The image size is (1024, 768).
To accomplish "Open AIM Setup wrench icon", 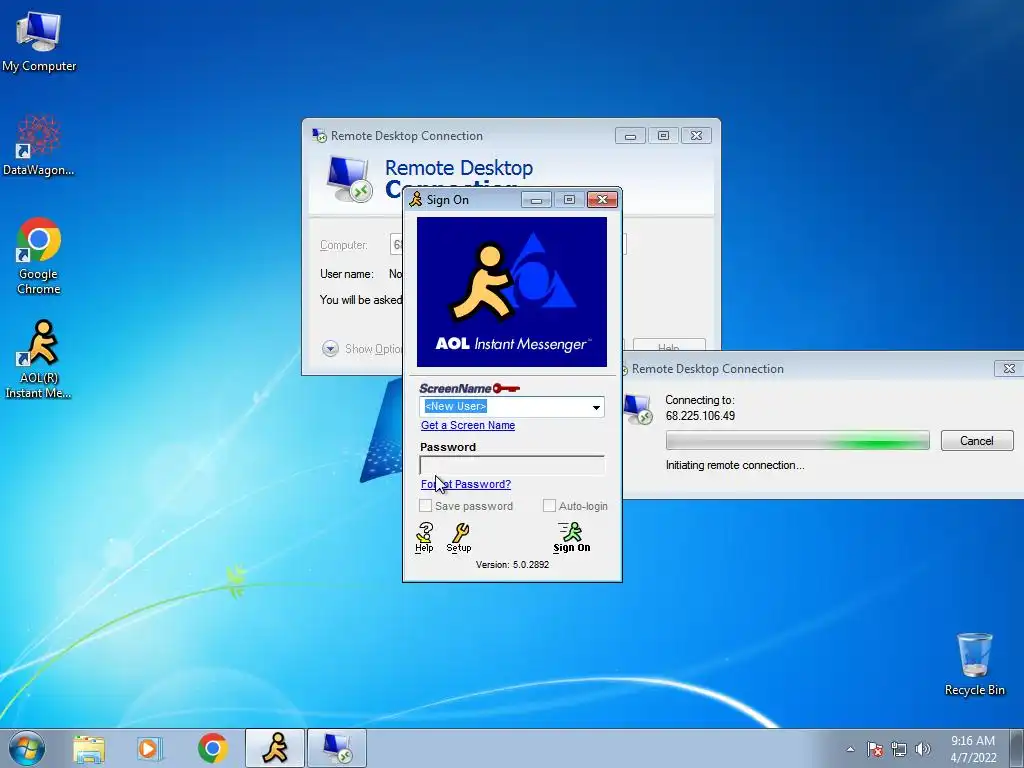I will pyautogui.click(x=459, y=537).
